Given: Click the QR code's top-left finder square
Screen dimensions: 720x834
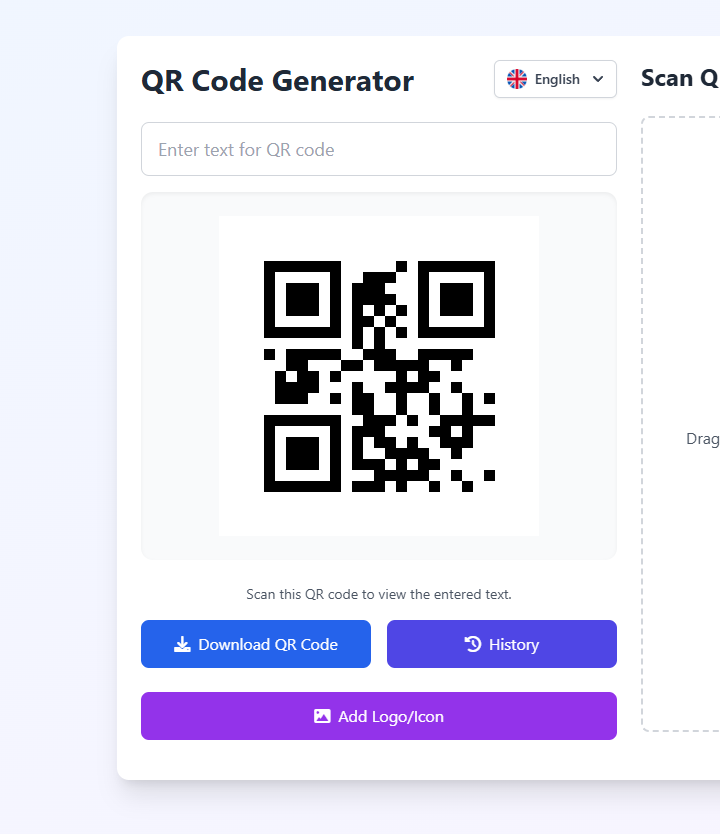Looking at the screenshot, I should pos(302,299).
